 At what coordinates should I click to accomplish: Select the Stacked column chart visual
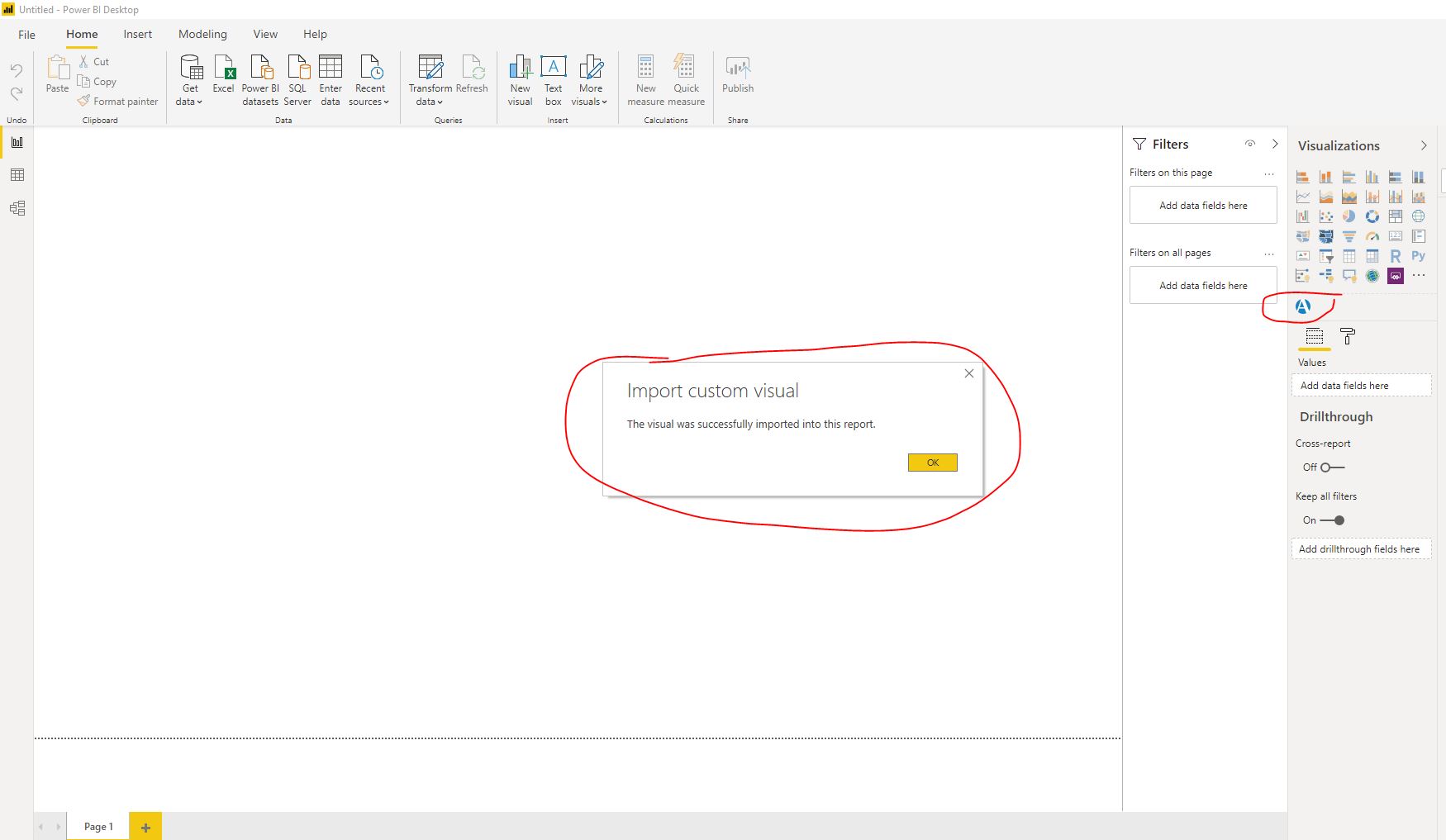coord(1326,177)
